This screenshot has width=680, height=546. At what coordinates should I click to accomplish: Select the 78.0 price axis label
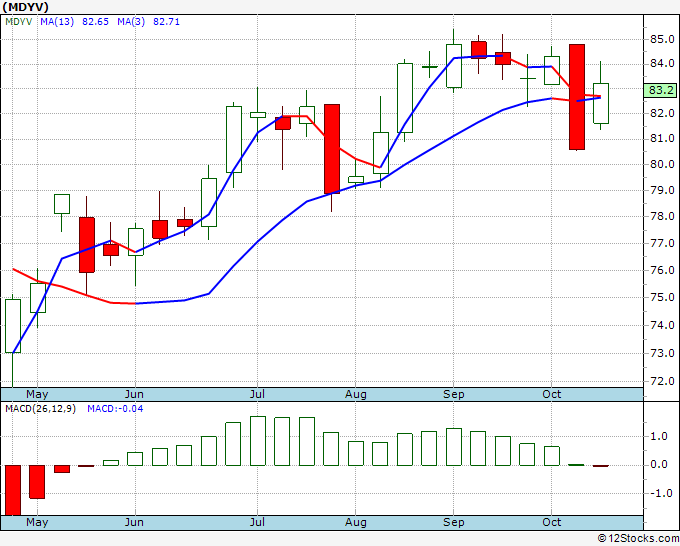pyautogui.click(x=662, y=216)
